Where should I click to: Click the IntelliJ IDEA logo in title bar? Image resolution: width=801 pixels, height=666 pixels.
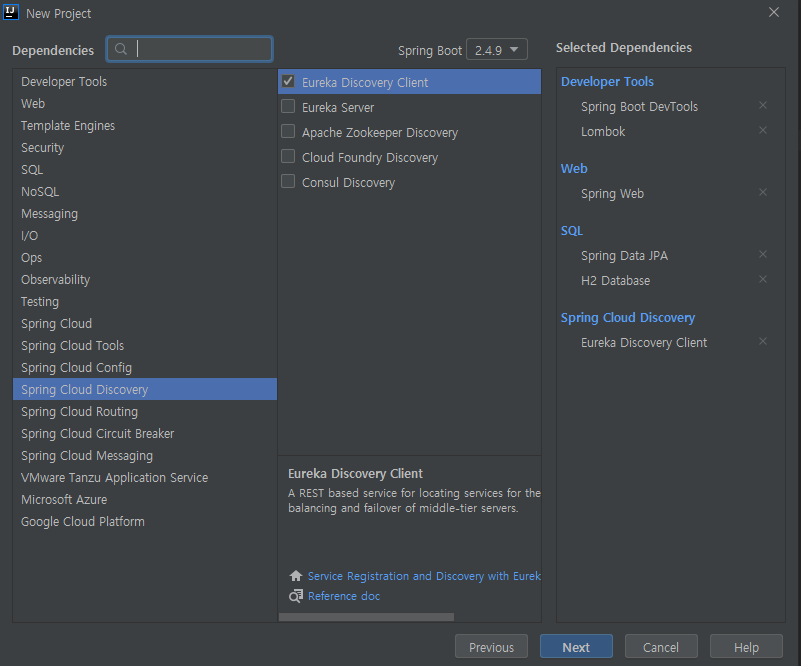11,12
